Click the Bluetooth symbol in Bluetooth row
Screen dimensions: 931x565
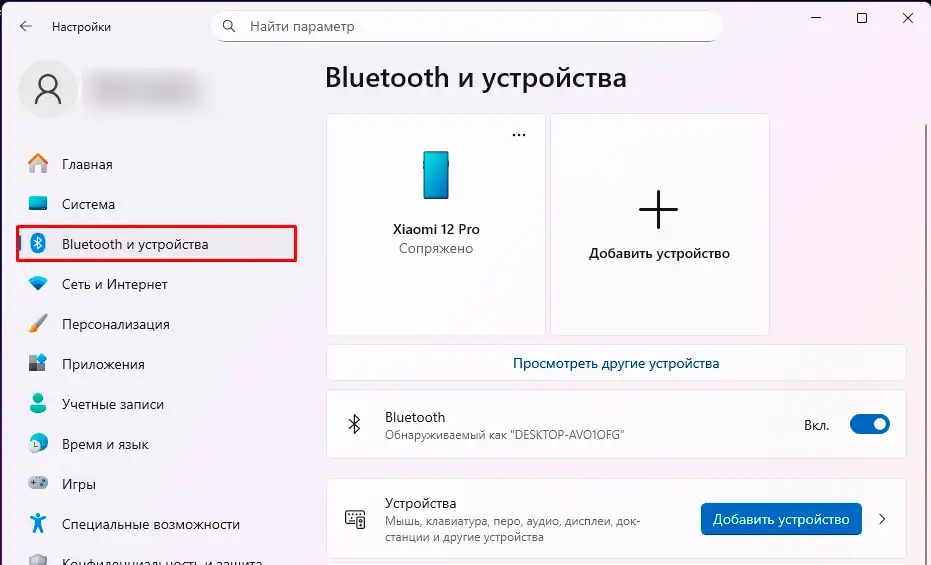click(x=354, y=424)
